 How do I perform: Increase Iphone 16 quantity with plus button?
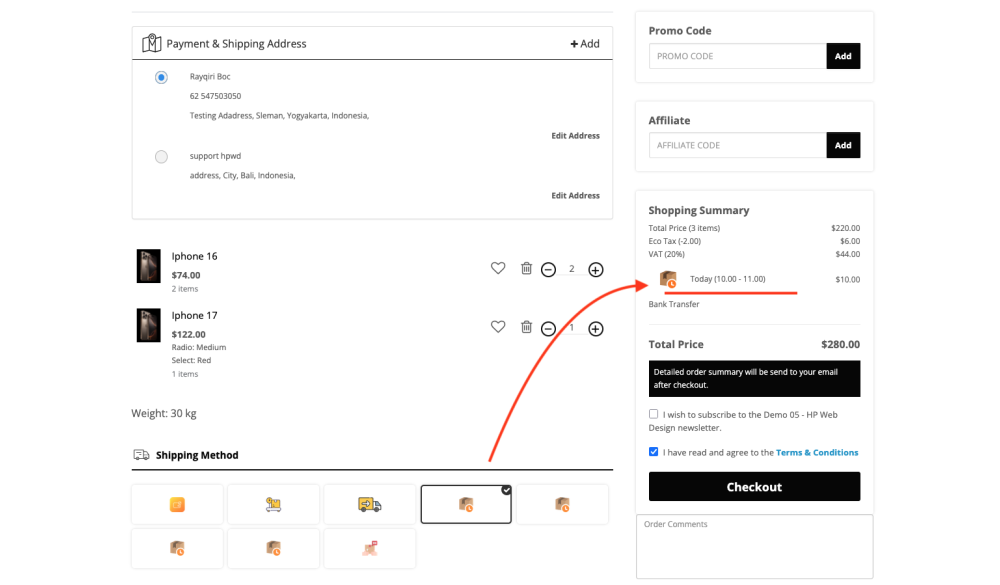pos(596,270)
